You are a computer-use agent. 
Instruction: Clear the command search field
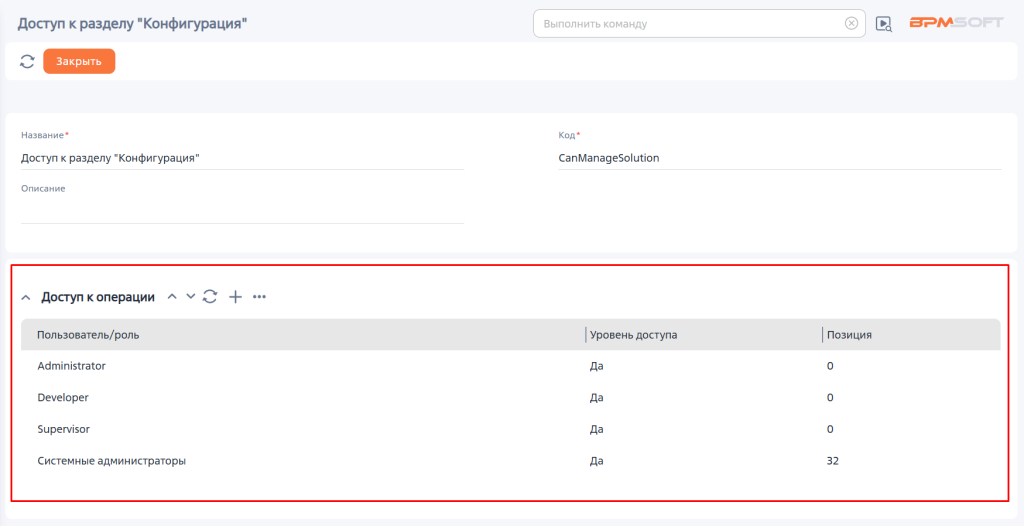pyautogui.click(x=851, y=24)
